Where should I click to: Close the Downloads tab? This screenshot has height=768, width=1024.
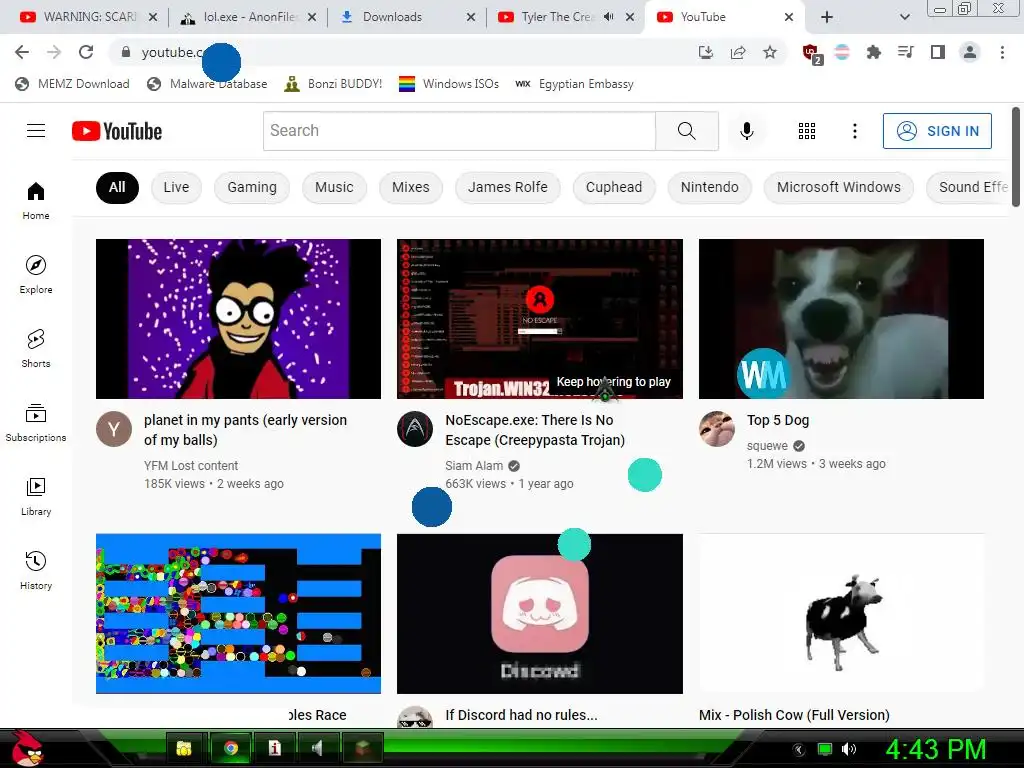(470, 18)
